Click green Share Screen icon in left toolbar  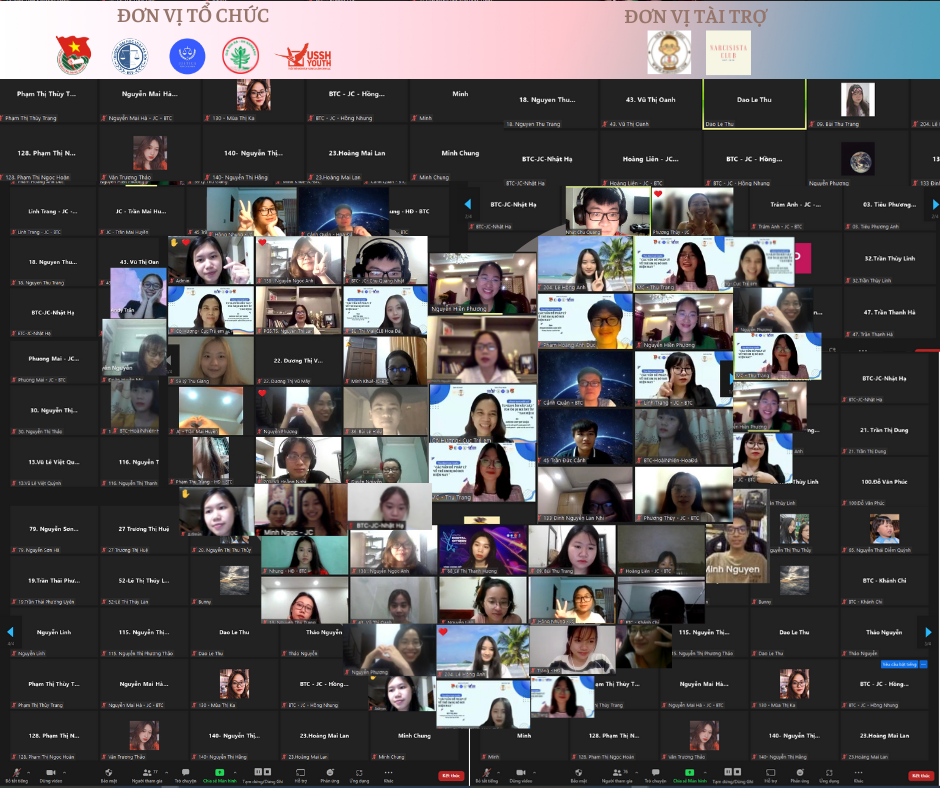tap(219, 771)
